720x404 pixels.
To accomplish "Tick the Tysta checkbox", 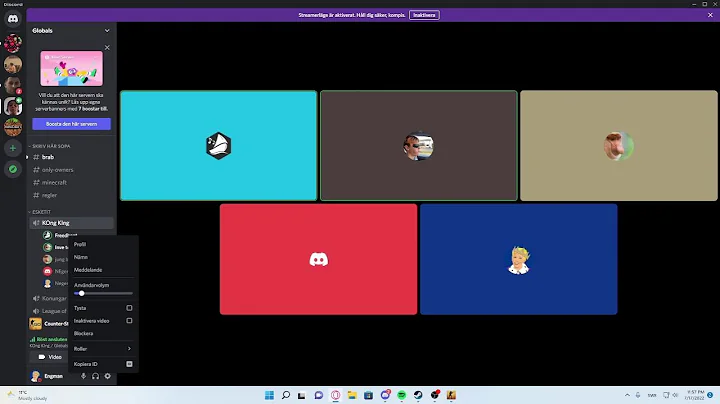I will point(129,308).
